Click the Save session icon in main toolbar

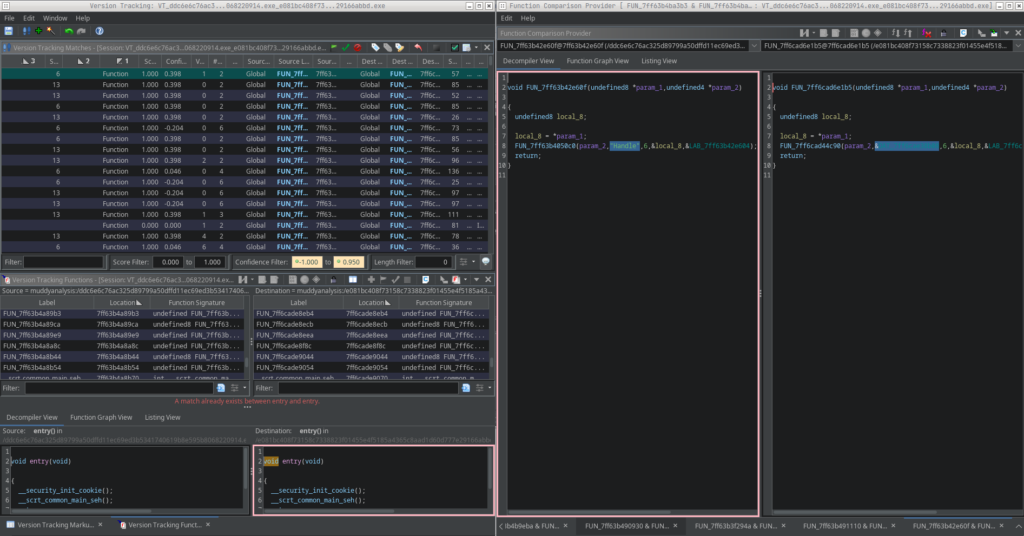tap(10, 31)
